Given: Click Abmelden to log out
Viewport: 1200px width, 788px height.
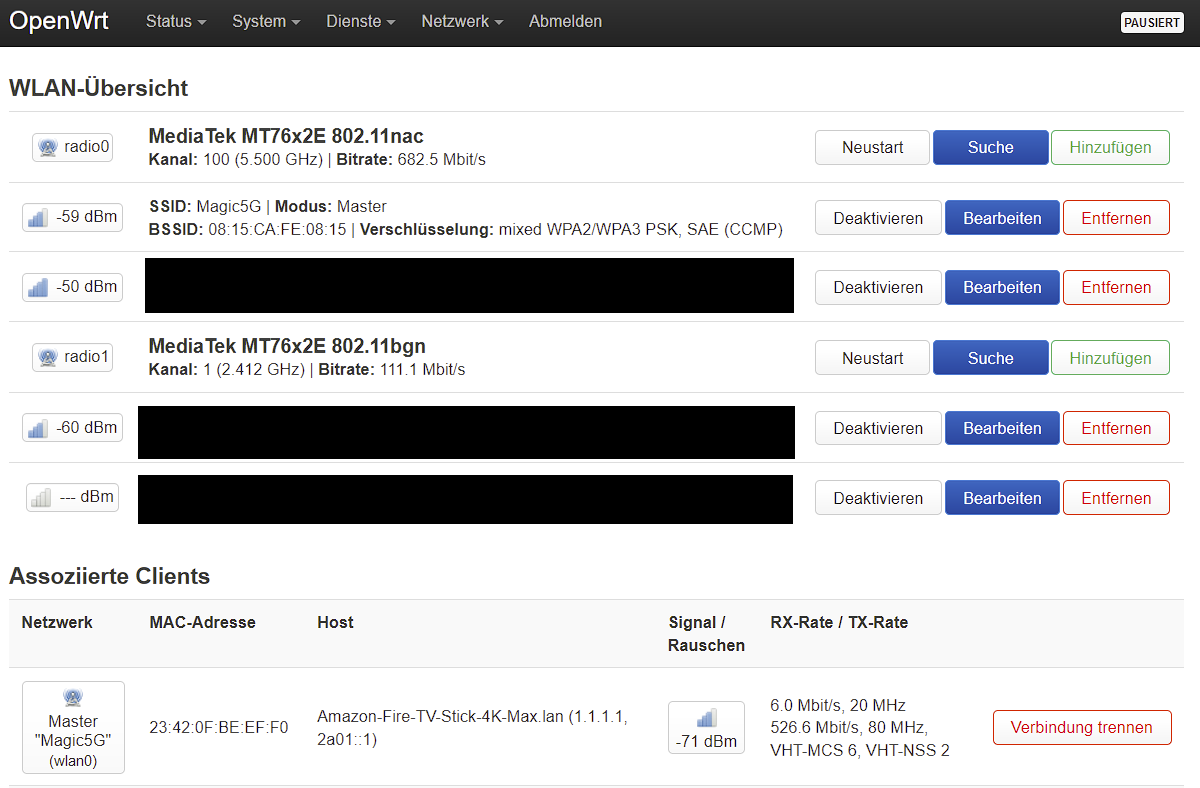Looking at the screenshot, I should click(x=565, y=21).
